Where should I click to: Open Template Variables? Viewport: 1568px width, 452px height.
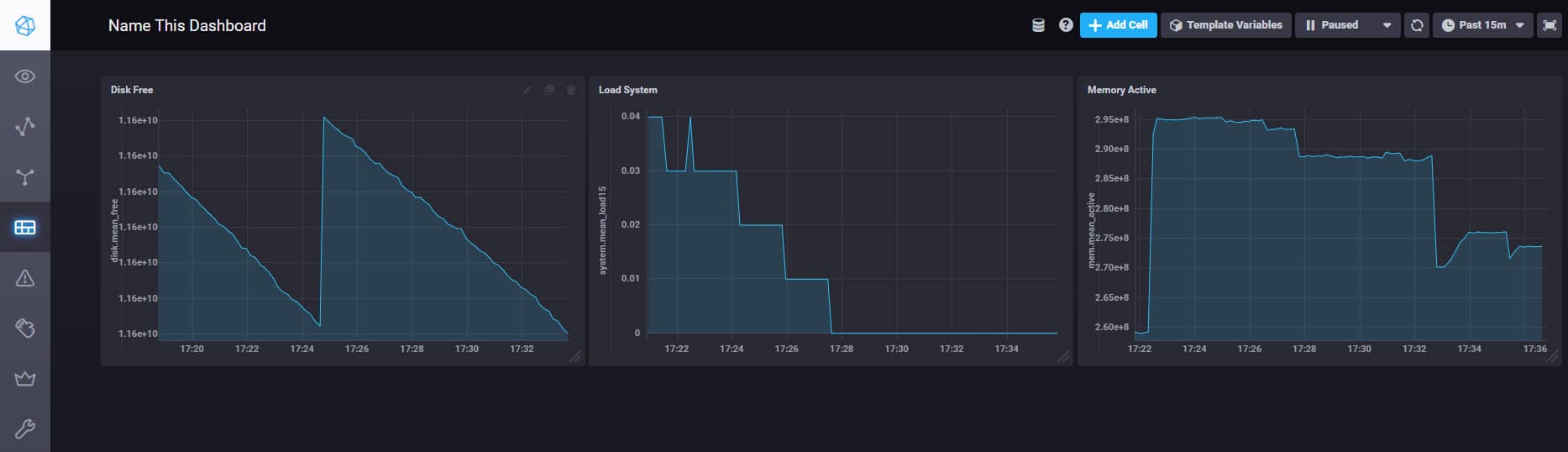(x=1225, y=25)
